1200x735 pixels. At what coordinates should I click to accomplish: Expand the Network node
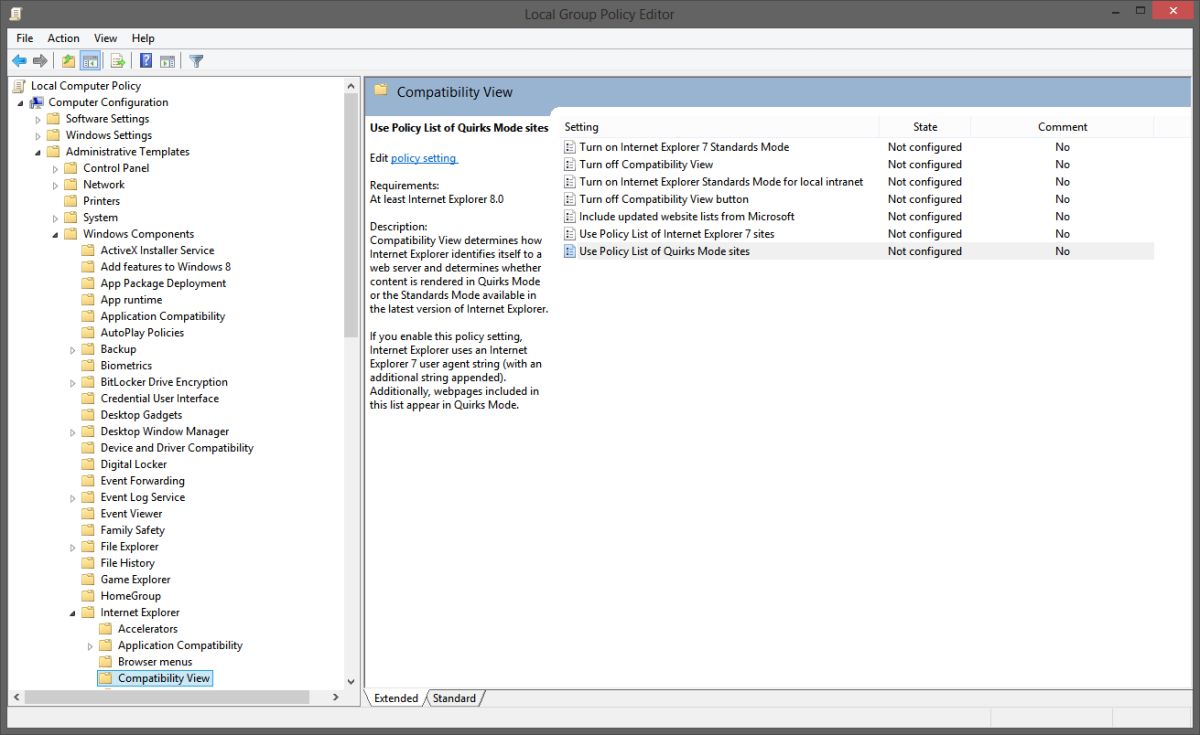point(56,185)
